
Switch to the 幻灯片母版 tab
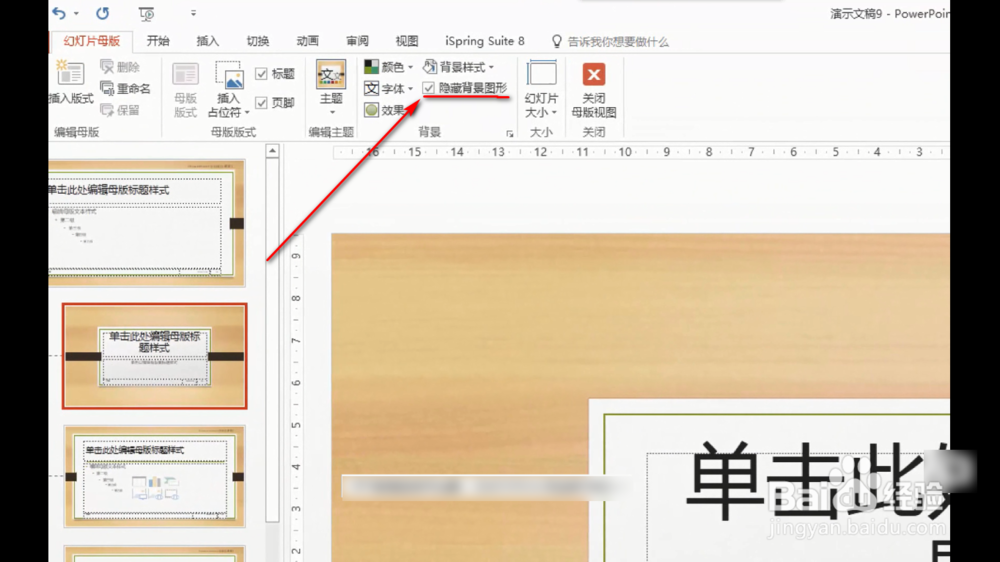coord(92,41)
